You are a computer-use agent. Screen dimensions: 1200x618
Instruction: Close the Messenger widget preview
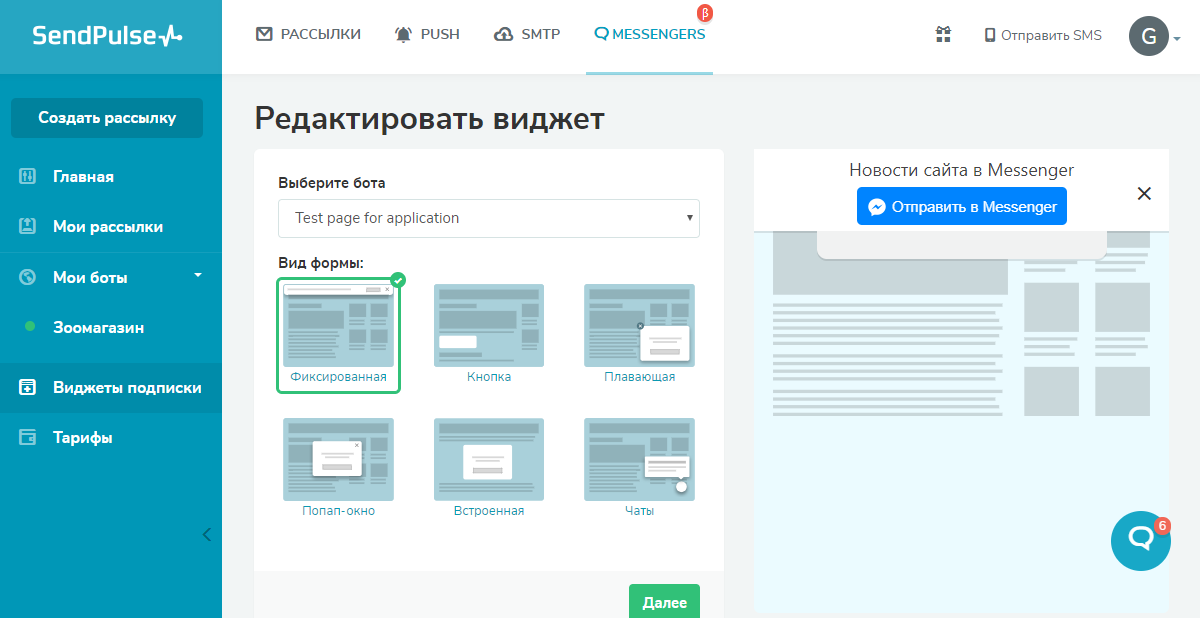(x=1145, y=194)
